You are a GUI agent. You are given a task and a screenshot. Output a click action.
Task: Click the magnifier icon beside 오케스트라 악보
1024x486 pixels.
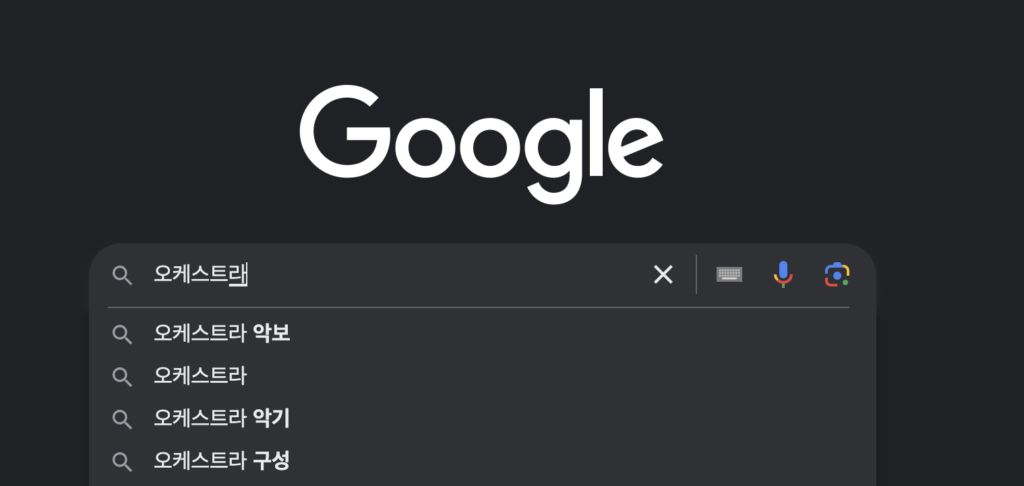(x=122, y=334)
